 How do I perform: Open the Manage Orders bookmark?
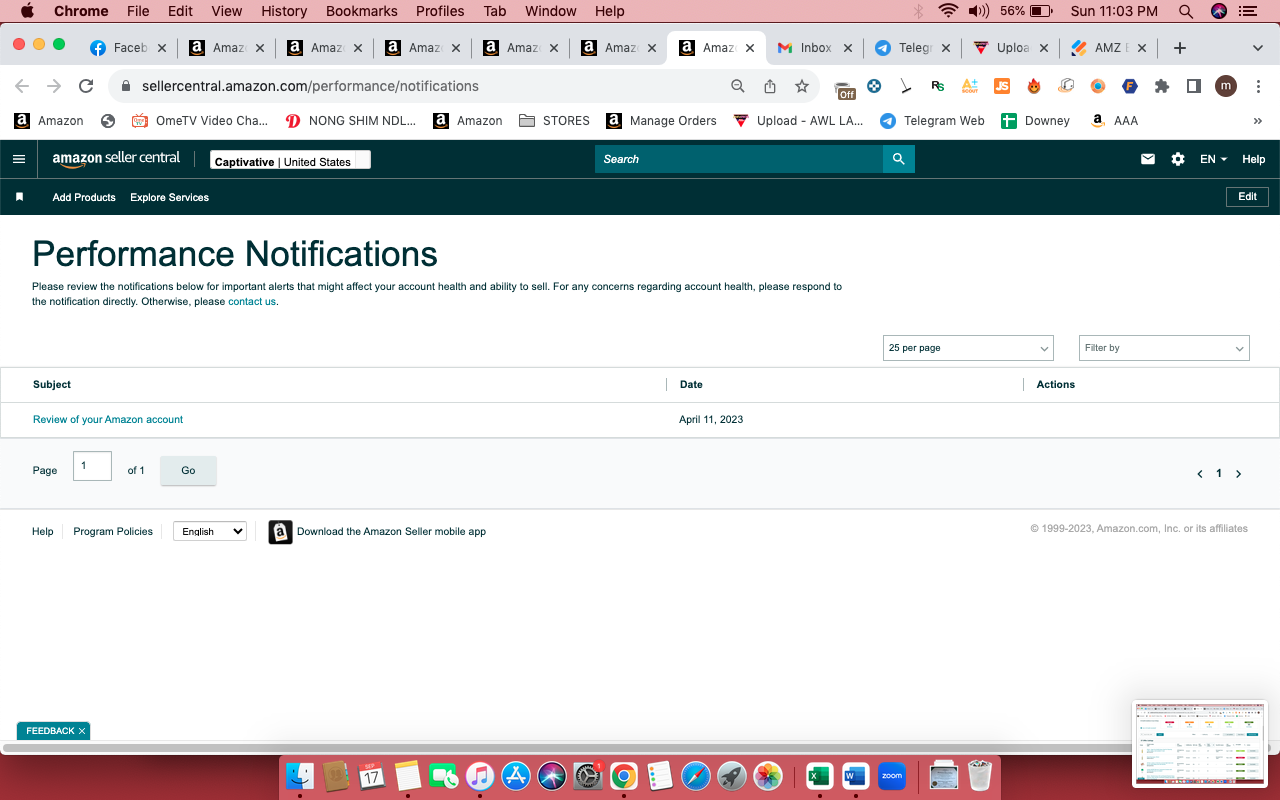[661, 121]
